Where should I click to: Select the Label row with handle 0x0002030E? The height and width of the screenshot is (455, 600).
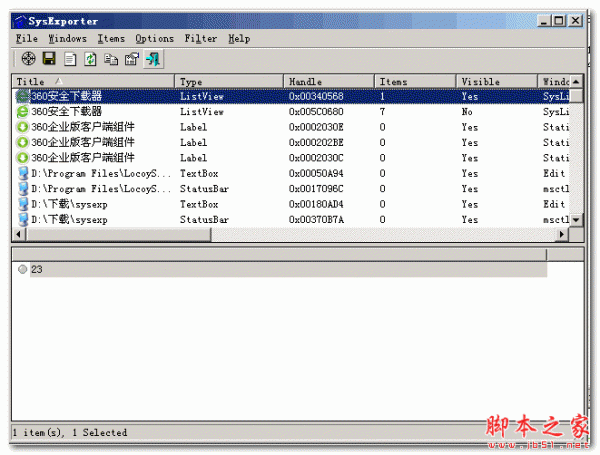pos(292,127)
